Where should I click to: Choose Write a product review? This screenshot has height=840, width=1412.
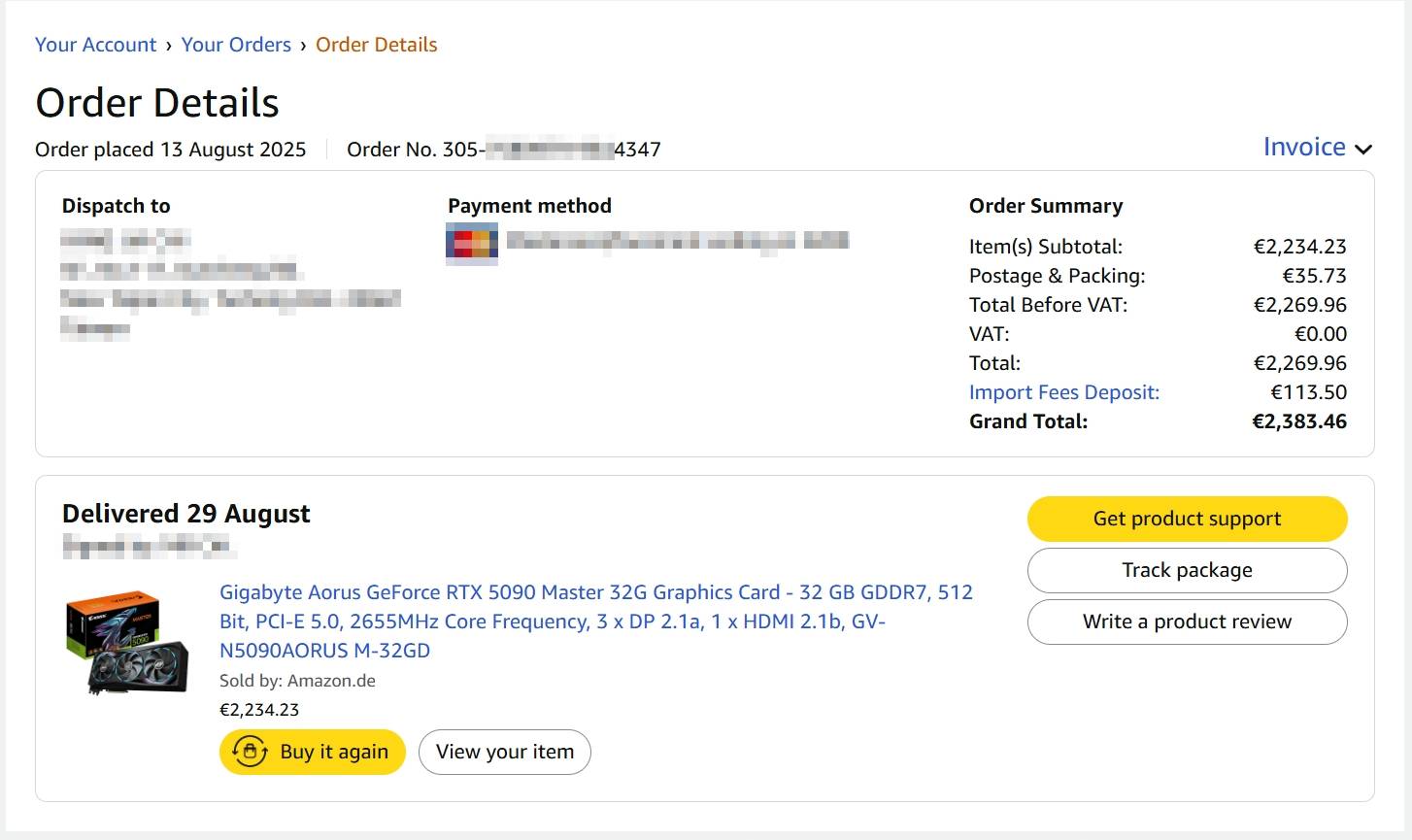(x=1187, y=622)
